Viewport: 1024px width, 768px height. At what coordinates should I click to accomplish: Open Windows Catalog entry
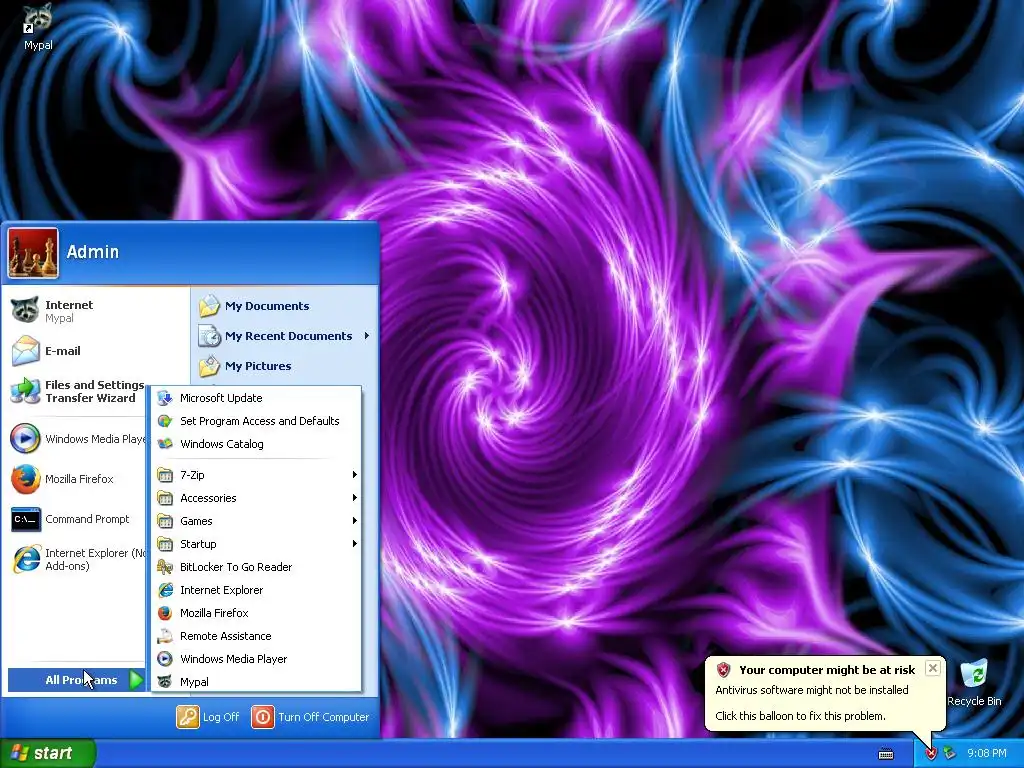tap(256, 444)
